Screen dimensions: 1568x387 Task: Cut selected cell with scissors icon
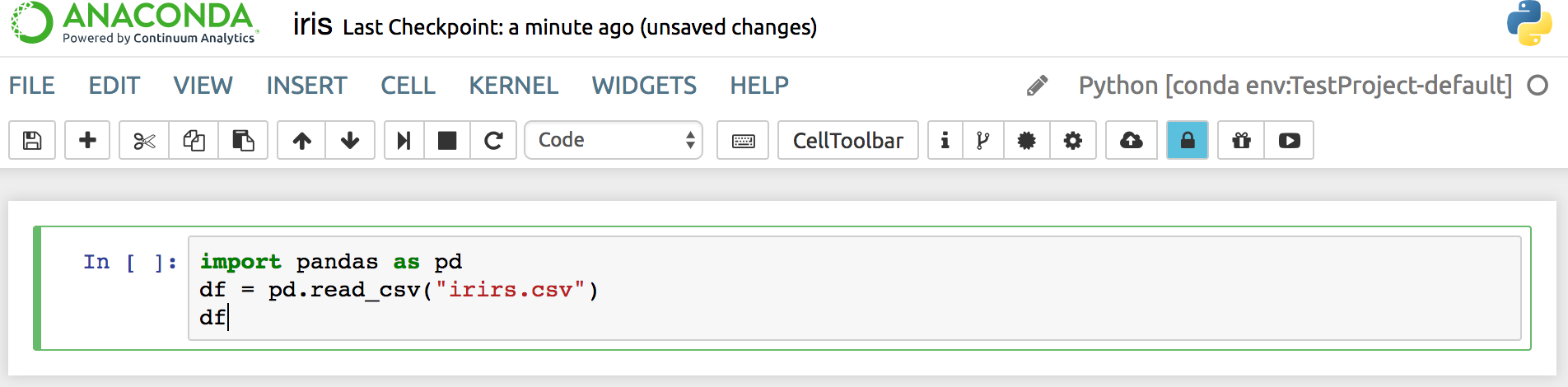pyautogui.click(x=144, y=140)
